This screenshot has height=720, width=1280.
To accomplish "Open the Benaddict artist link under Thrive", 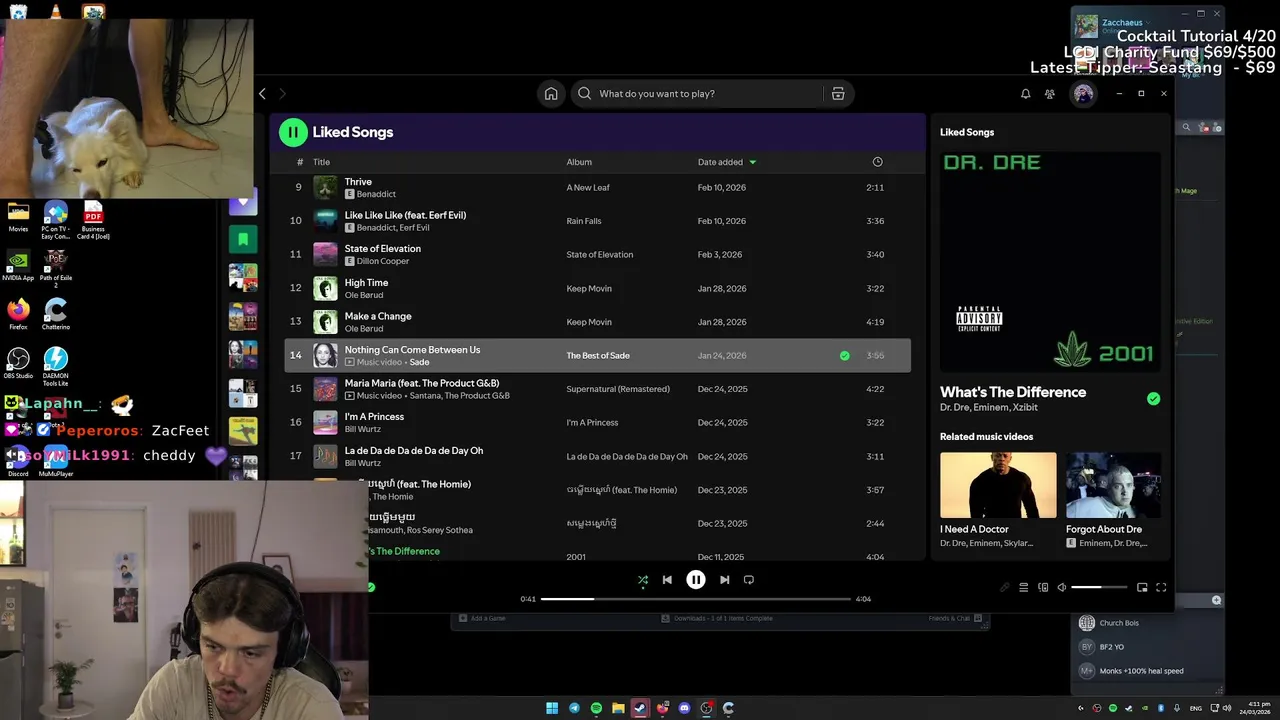I will (x=376, y=194).
